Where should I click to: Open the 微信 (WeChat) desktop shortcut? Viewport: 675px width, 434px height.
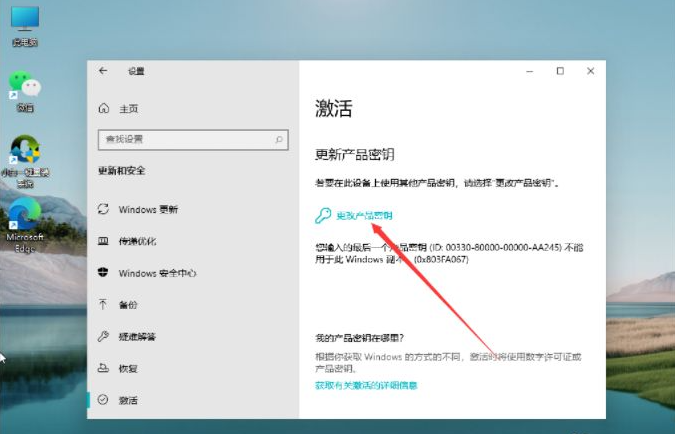click(x=24, y=86)
